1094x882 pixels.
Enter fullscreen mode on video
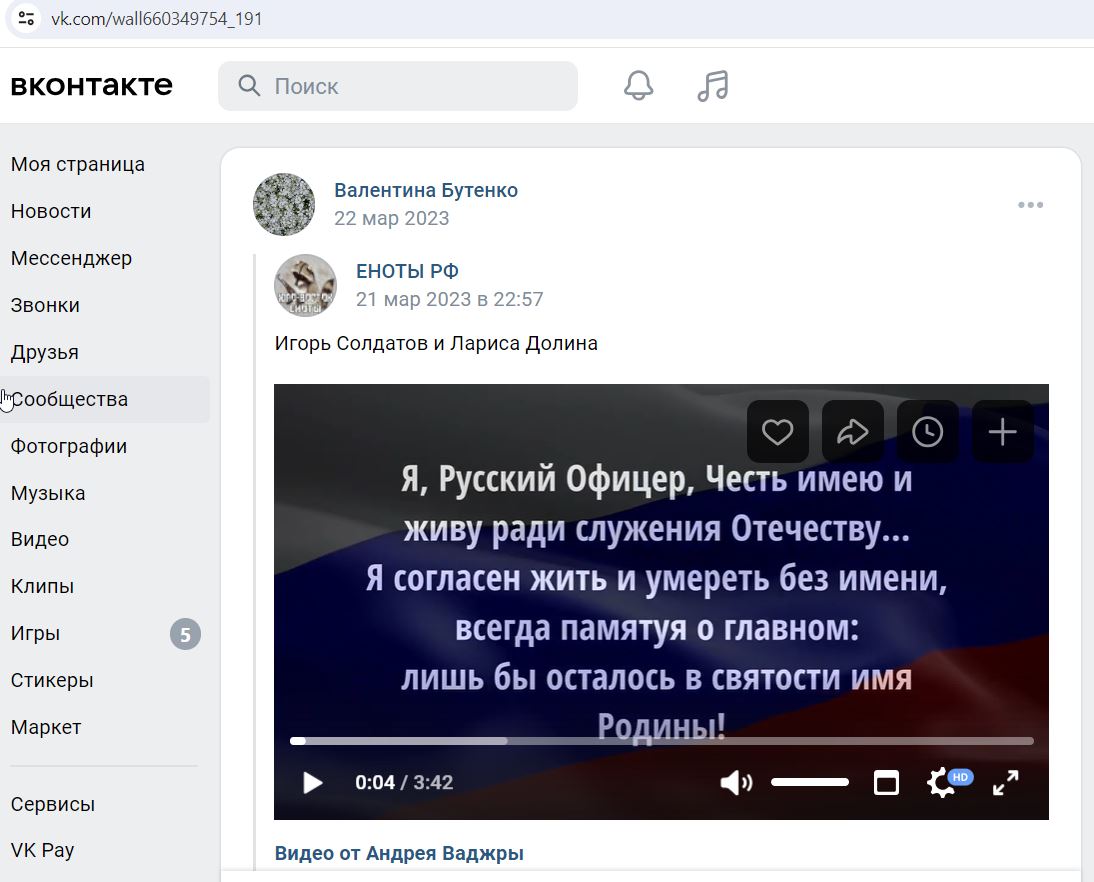1005,783
